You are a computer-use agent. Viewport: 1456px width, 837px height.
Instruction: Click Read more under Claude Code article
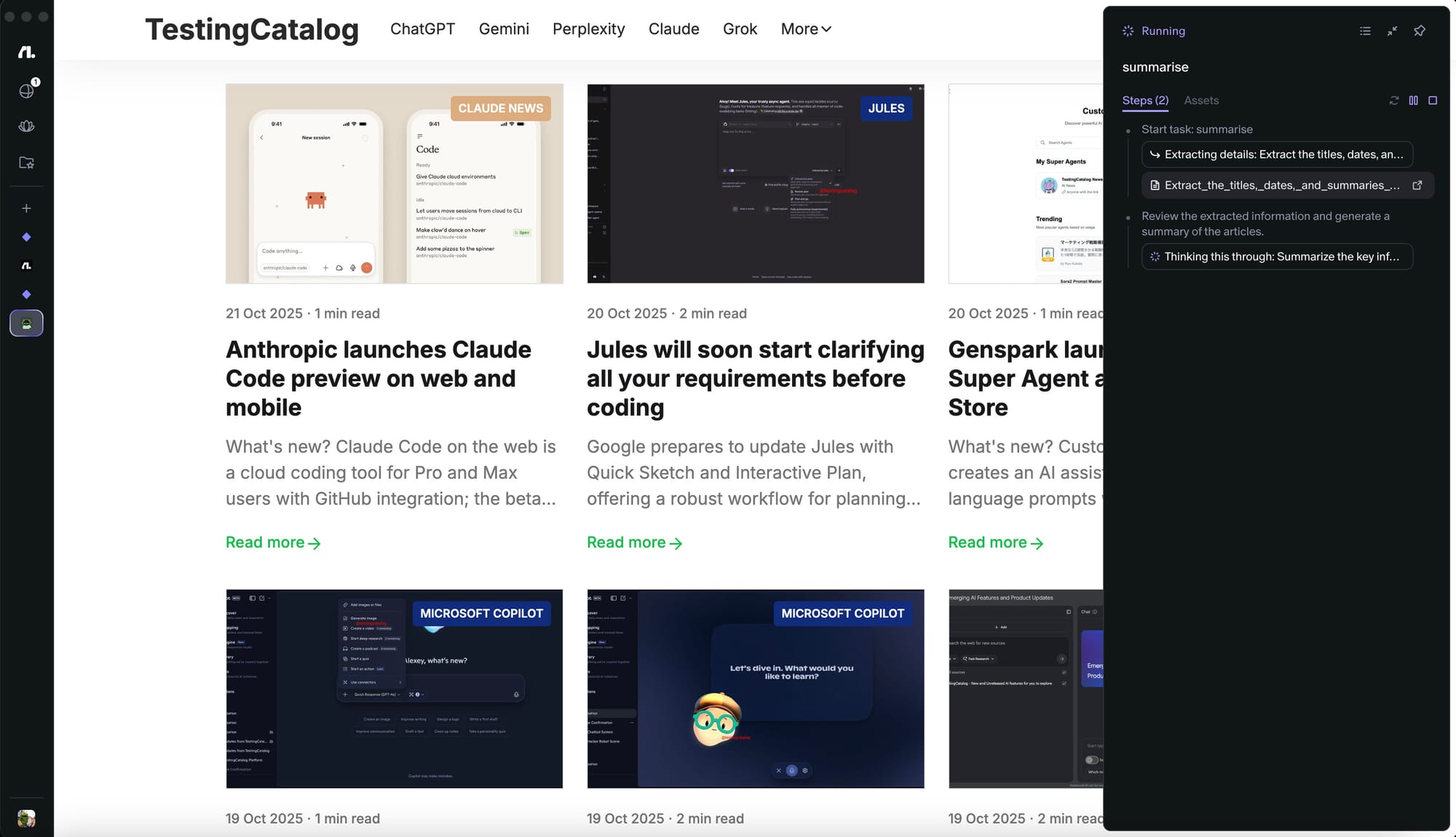pyautogui.click(x=273, y=543)
